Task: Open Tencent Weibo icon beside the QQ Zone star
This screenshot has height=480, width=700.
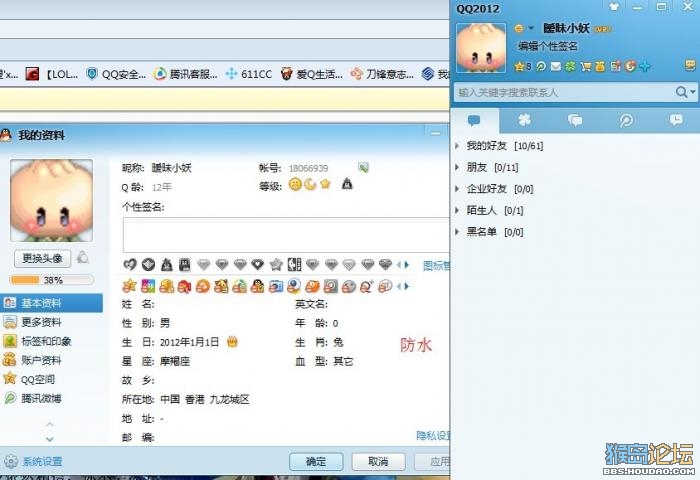Action: pos(541,67)
